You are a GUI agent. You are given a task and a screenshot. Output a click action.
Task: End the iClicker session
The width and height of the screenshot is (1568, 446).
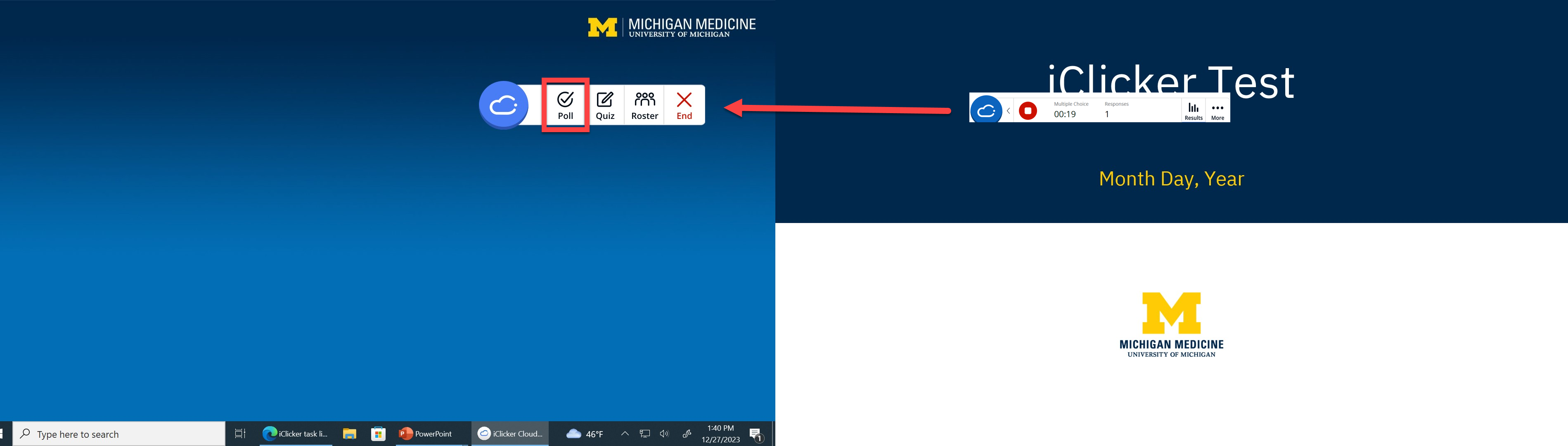(x=684, y=105)
